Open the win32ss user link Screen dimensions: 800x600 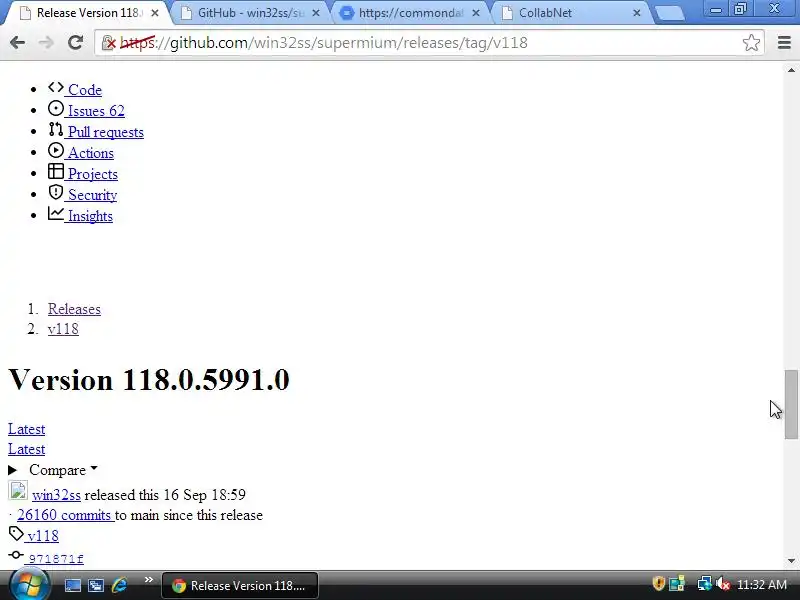coord(56,494)
